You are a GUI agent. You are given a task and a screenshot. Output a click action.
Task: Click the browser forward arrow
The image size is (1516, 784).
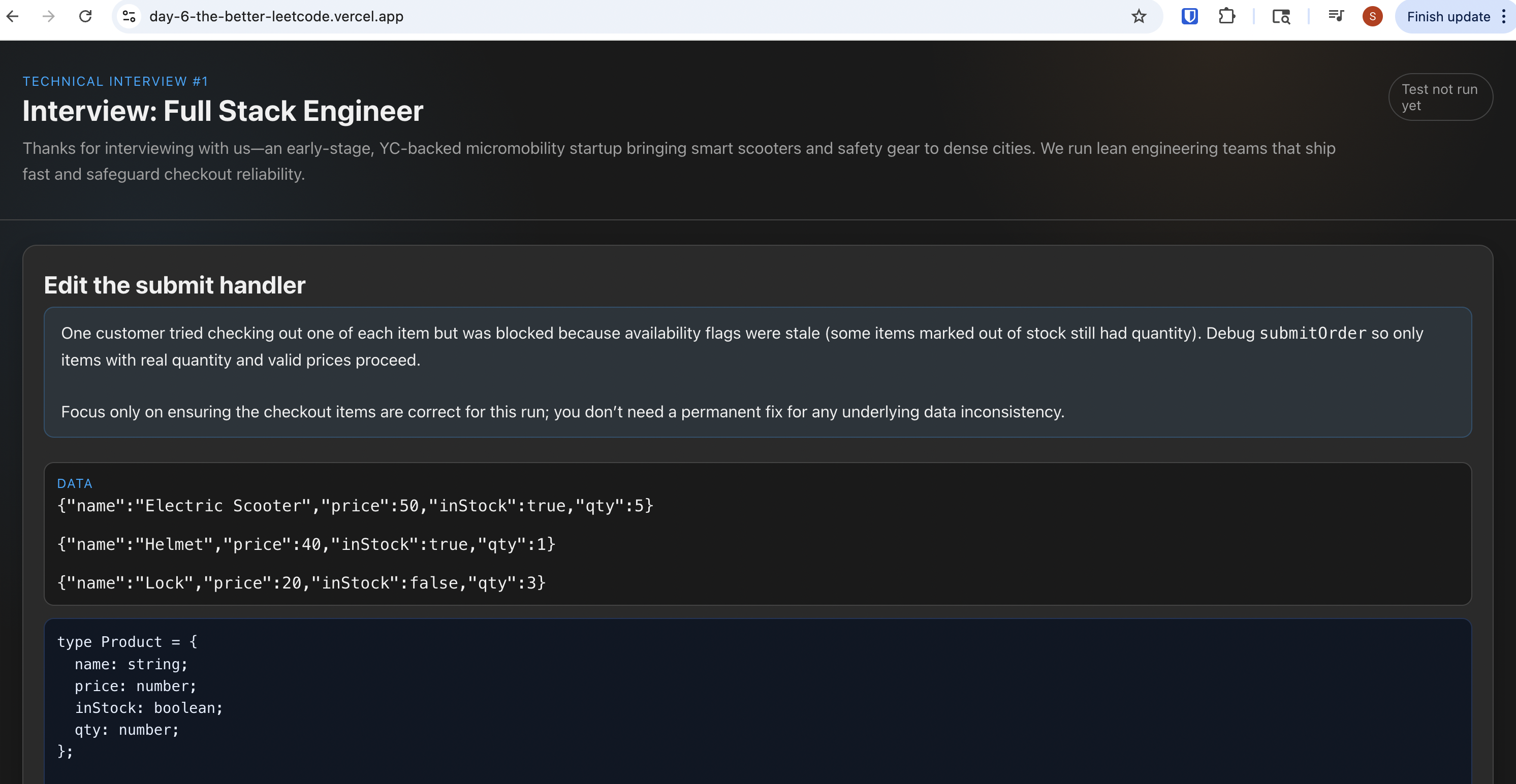tap(49, 16)
